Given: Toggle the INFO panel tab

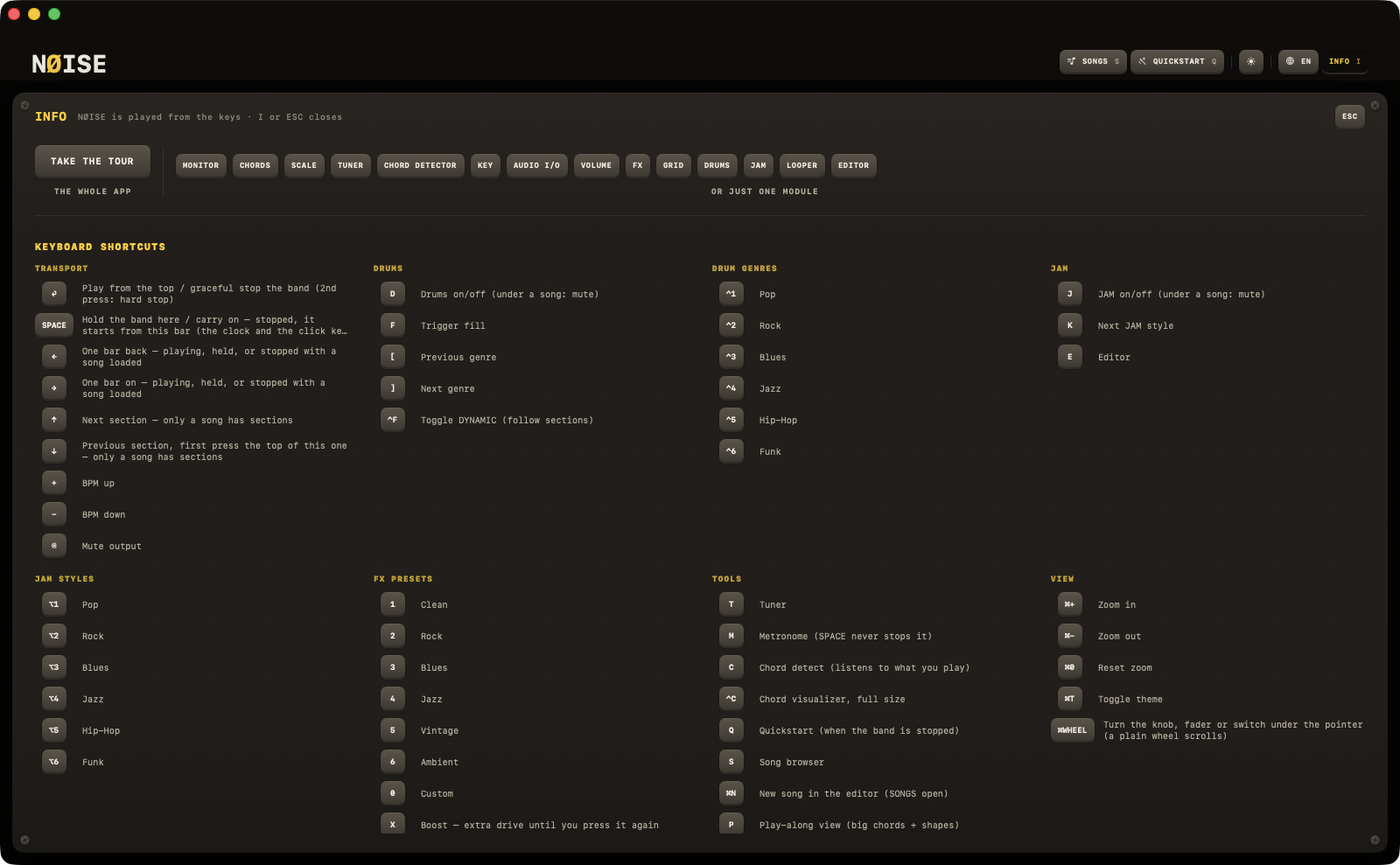Looking at the screenshot, I should pyautogui.click(x=1345, y=61).
